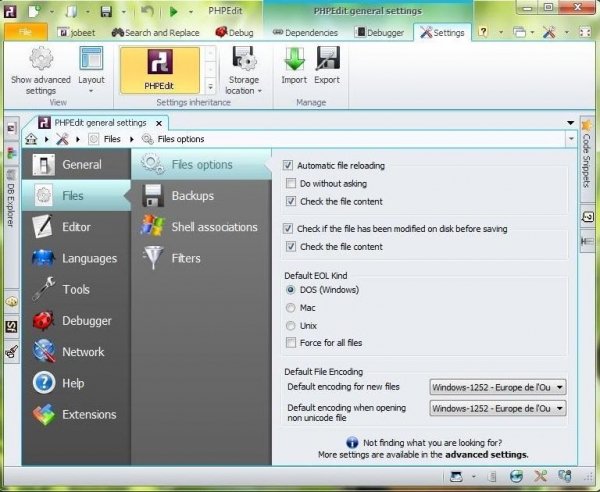Open the Help settings category

[x=76, y=383]
